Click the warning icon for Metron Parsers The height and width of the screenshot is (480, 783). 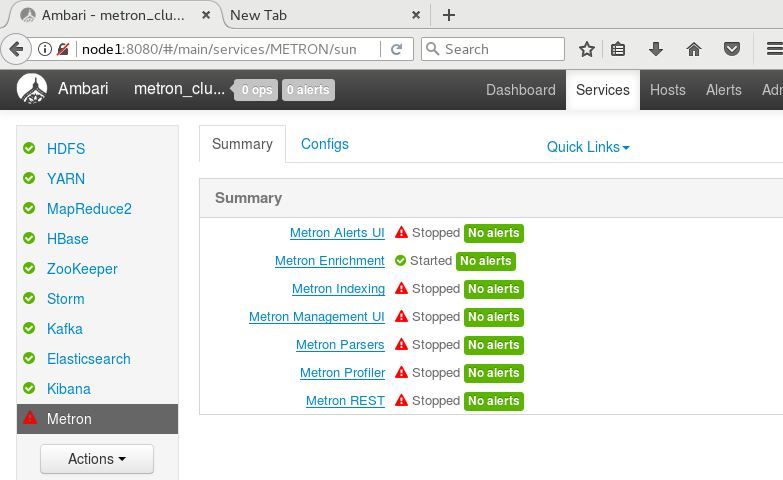click(401, 344)
